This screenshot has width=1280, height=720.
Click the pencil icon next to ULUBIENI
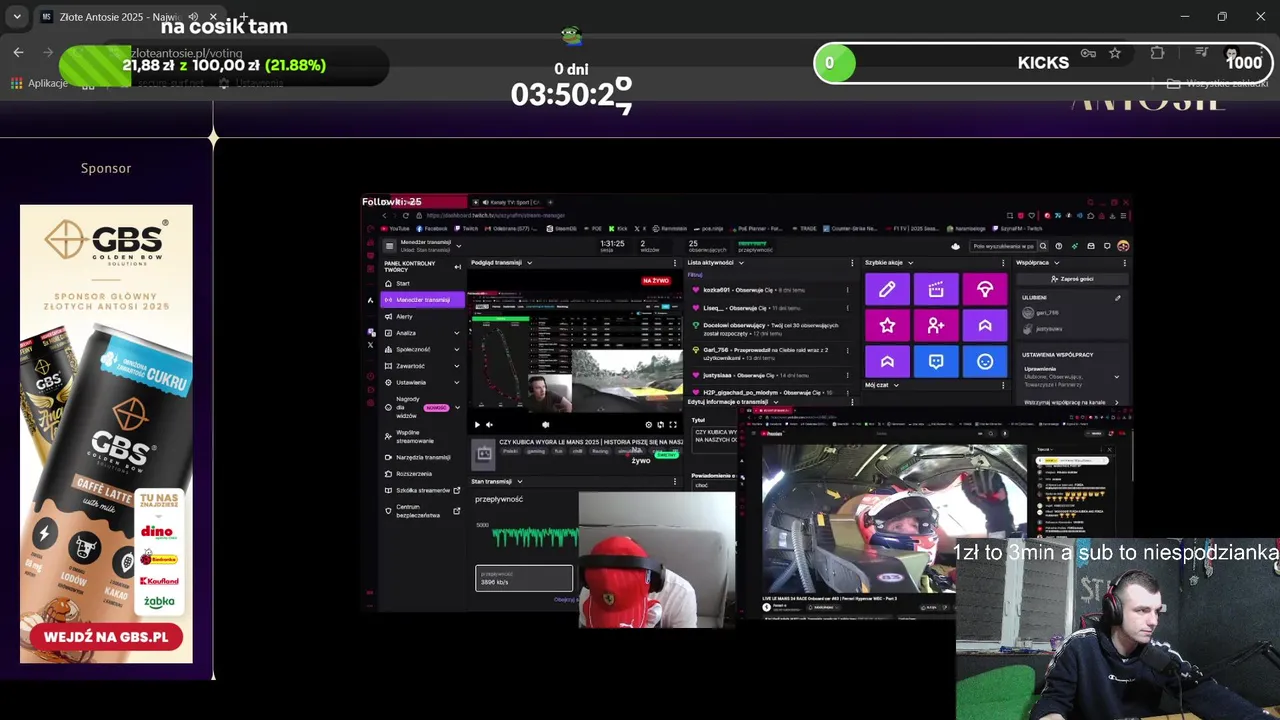click(1118, 298)
